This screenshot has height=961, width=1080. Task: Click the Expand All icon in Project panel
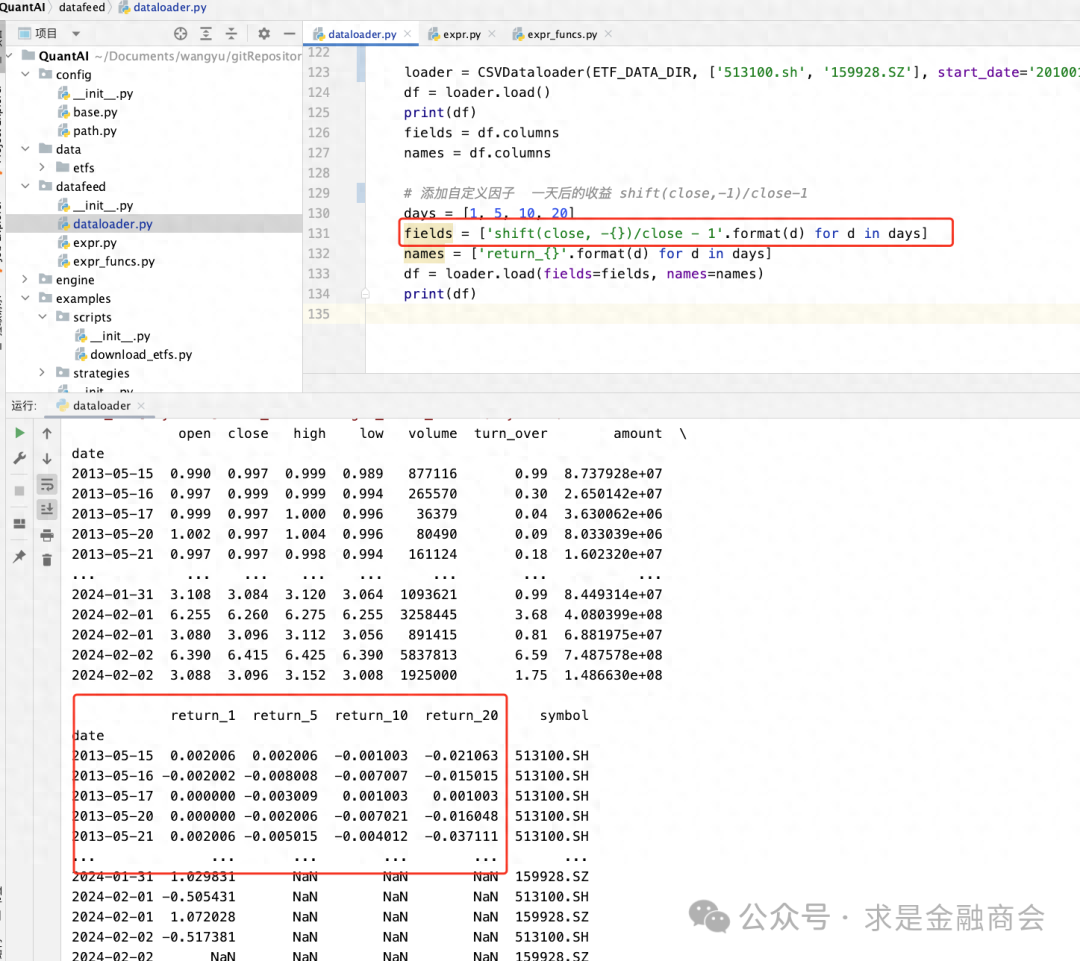click(x=206, y=33)
